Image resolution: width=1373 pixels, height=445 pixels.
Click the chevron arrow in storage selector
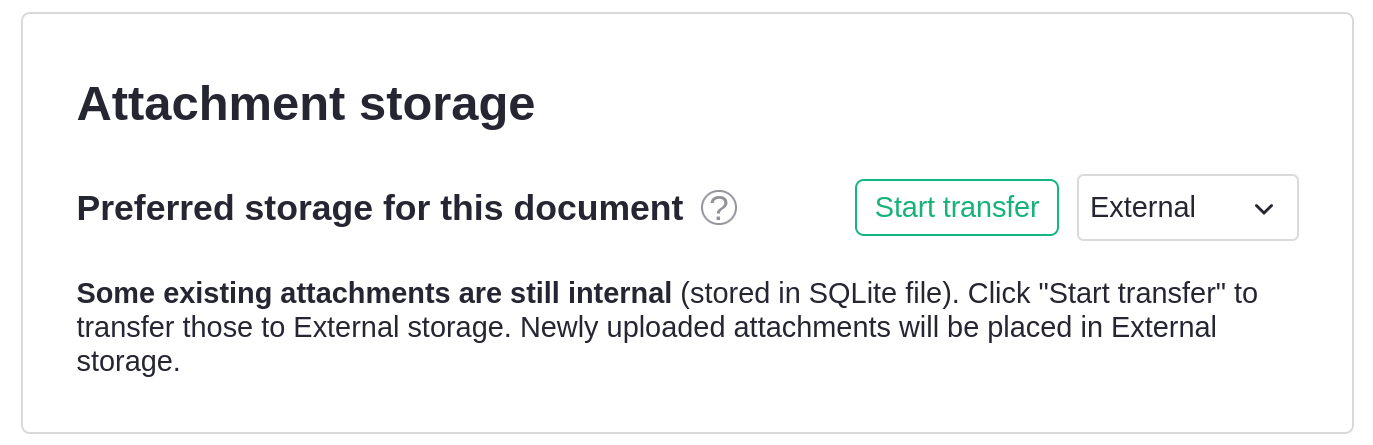coord(1263,208)
